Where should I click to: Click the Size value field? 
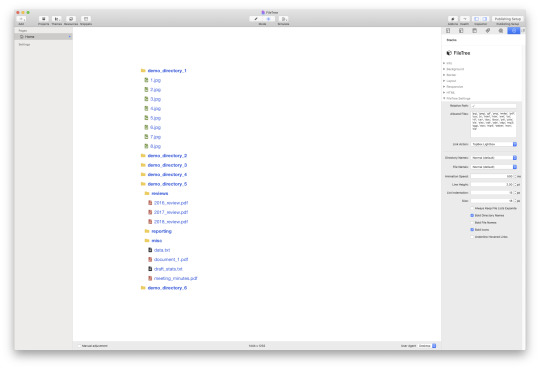pyautogui.click(x=492, y=201)
